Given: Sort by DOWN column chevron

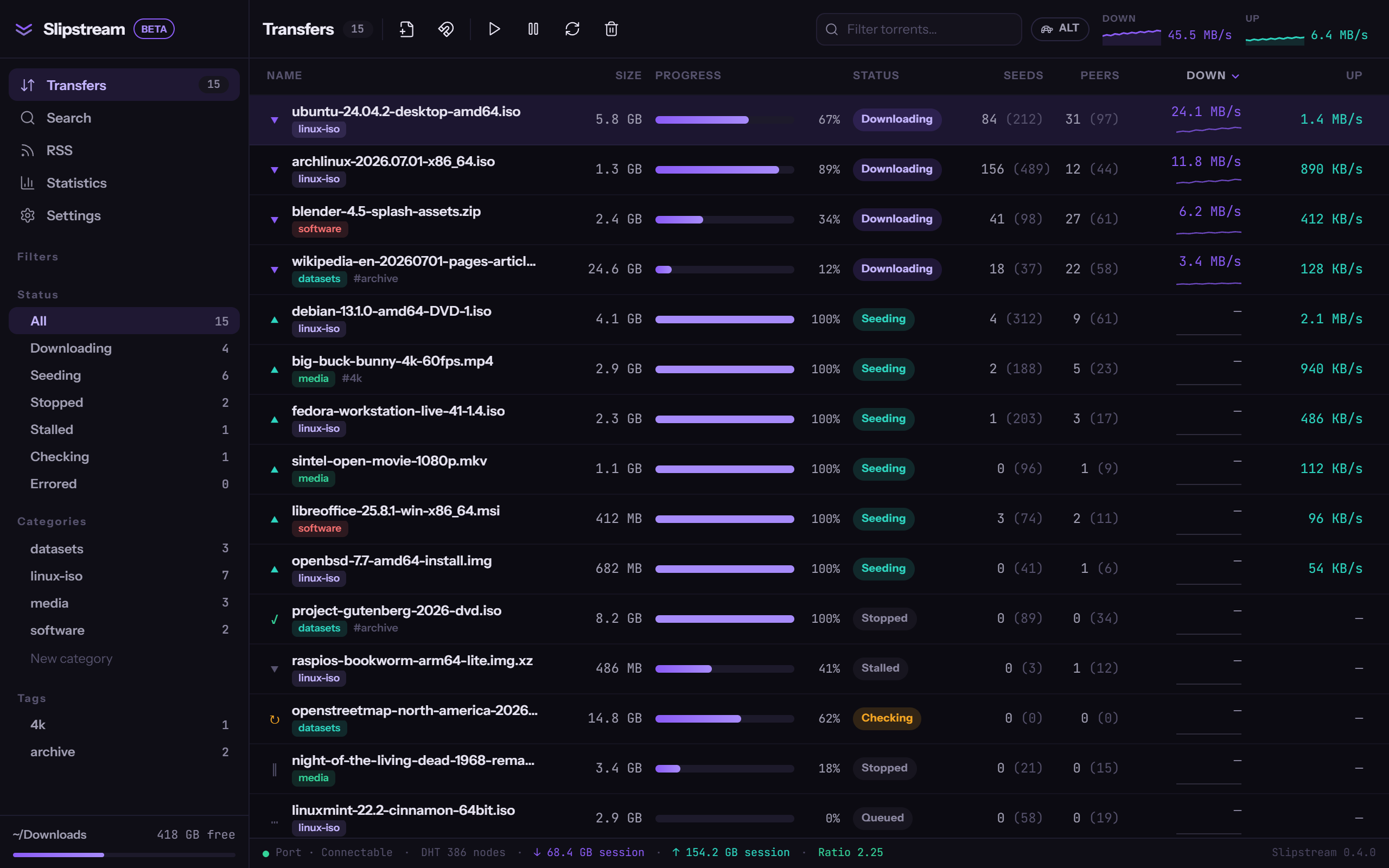Looking at the screenshot, I should [x=1236, y=76].
